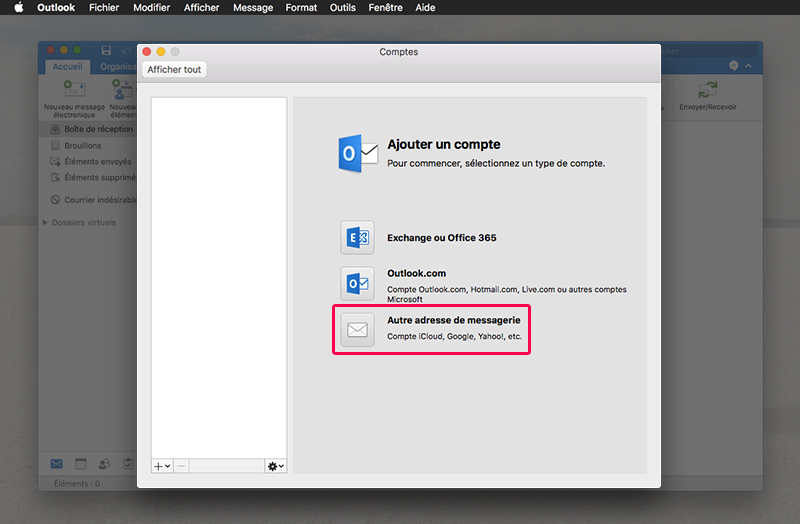Close the Comptes window
The width and height of the screenshot is (800, 524).
point(147,52)
